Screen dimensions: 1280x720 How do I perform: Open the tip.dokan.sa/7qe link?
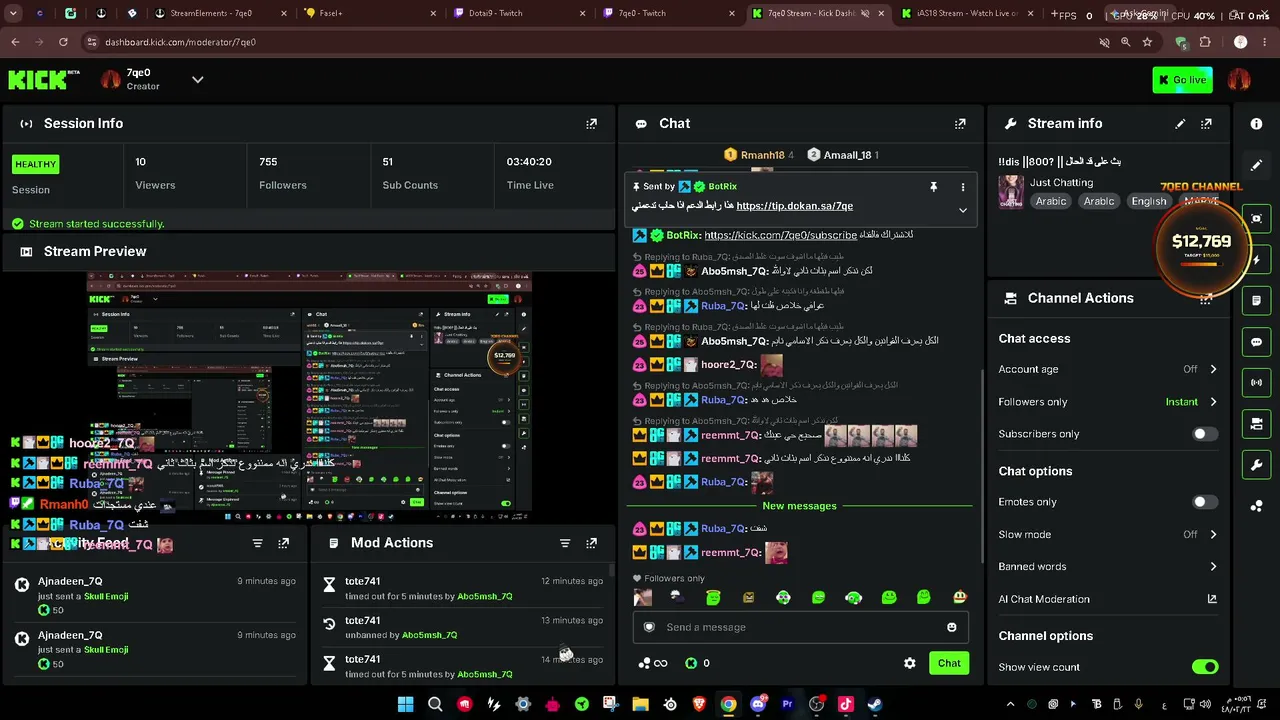tap(795, 206)
